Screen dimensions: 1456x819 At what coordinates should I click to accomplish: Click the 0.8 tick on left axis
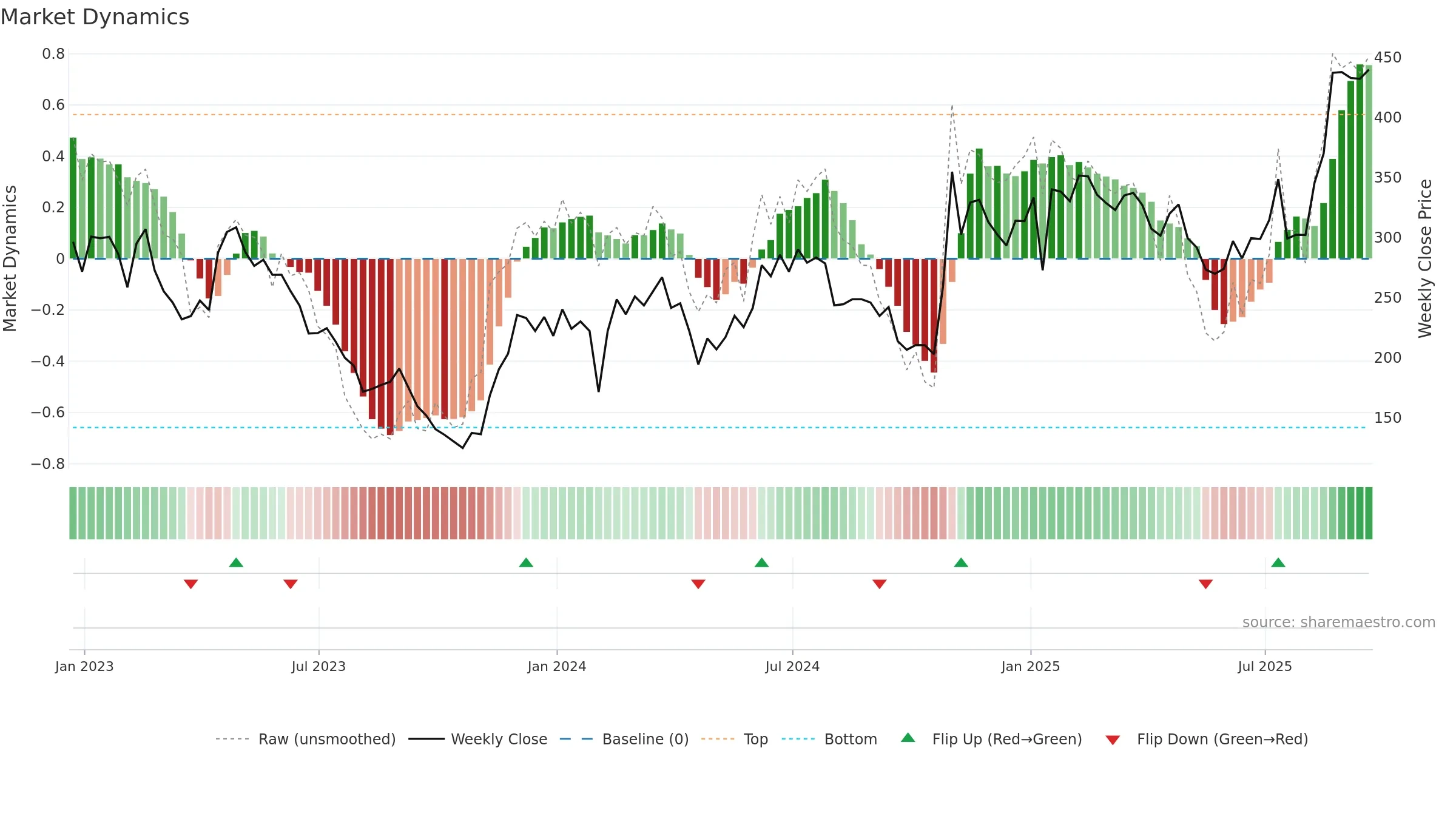pos(53,54)
